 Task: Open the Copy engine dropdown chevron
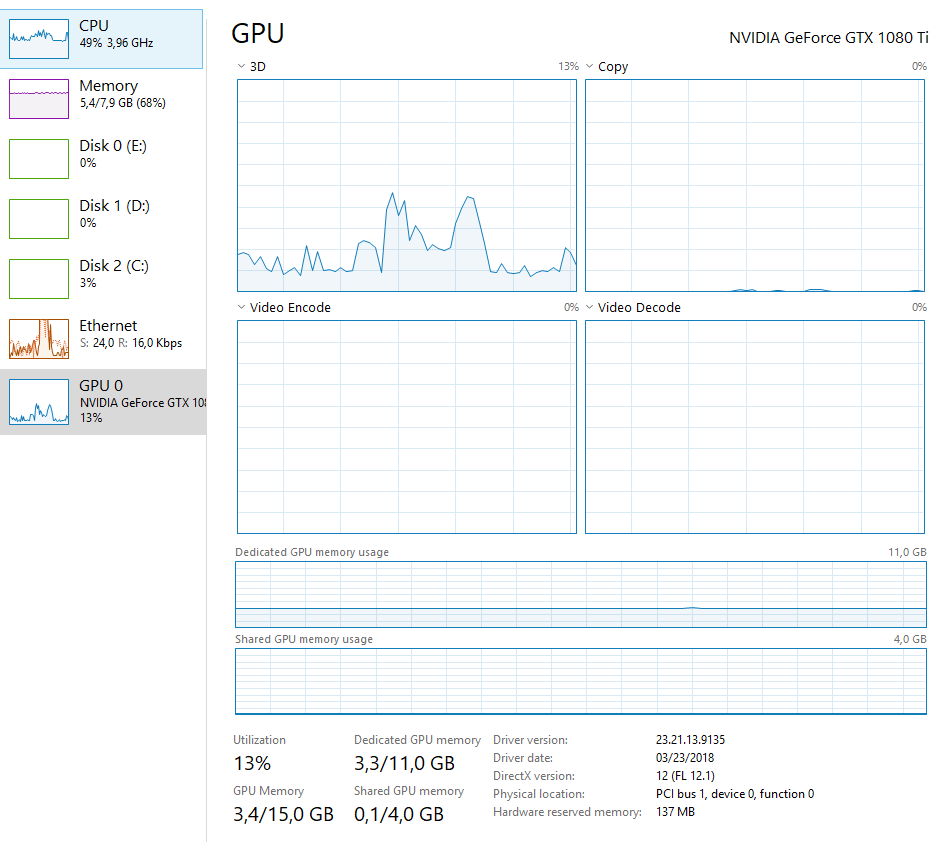click(x=590, y=66)
